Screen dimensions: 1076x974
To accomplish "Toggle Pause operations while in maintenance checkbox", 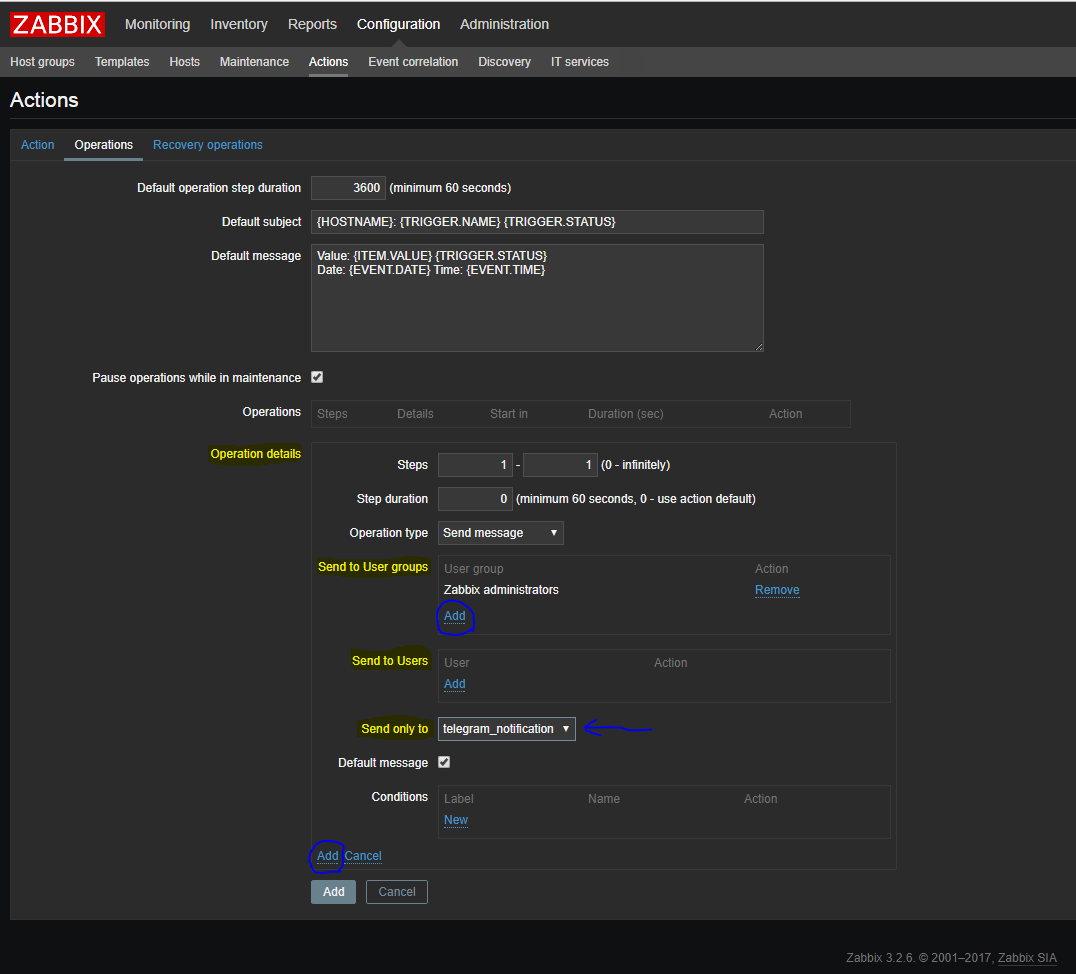I will pyautogui.click(x=317, y=378).
